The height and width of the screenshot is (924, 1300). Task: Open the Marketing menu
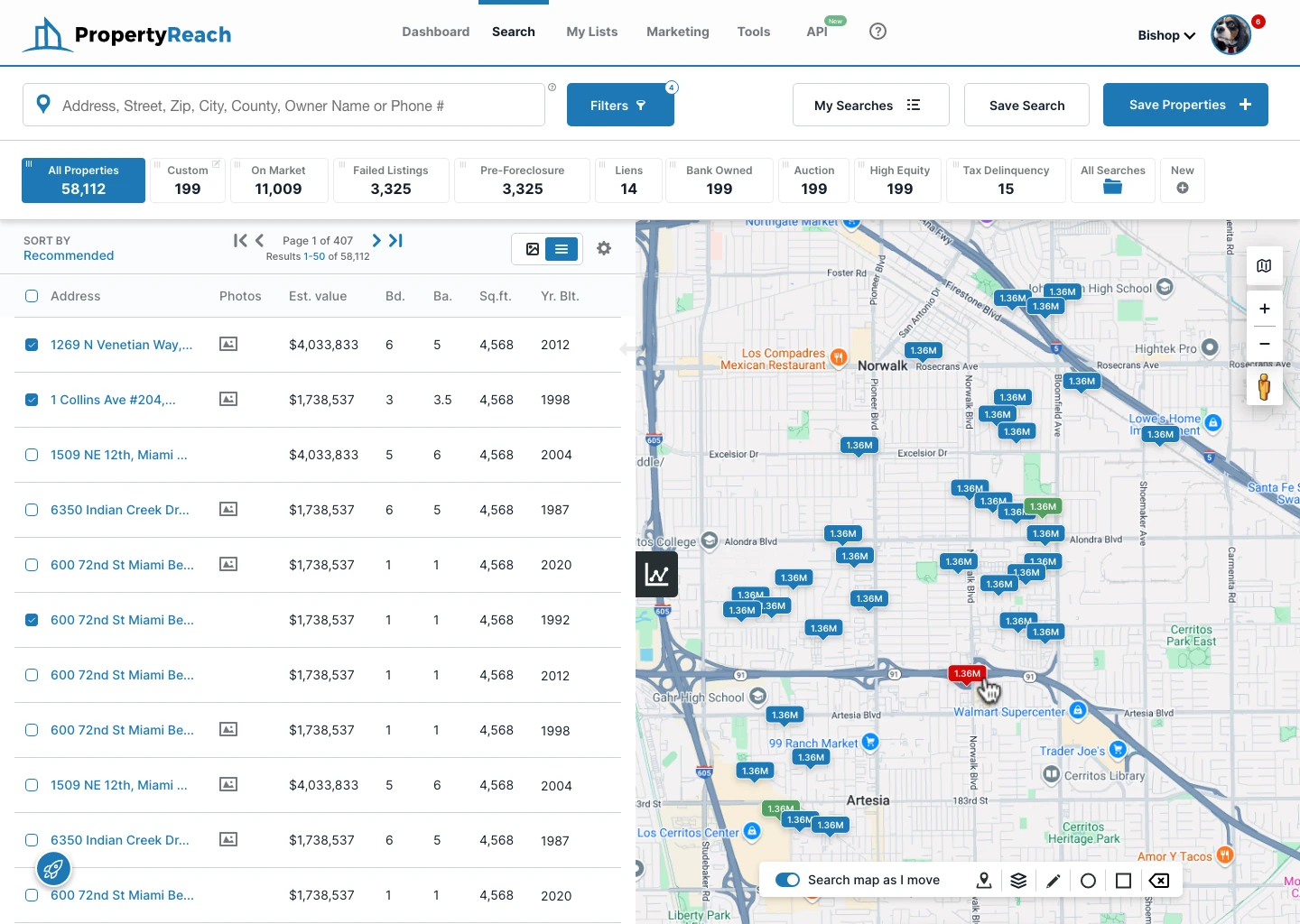[678, 32]
